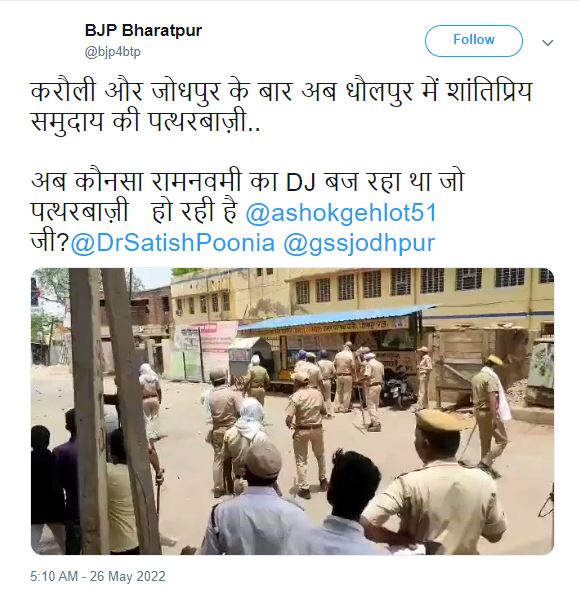The width and height of the screenshot is (580, 594).
Task: Open the 5:10 AM - 26 May 2022 timestamp
Action: pos(98,576)
